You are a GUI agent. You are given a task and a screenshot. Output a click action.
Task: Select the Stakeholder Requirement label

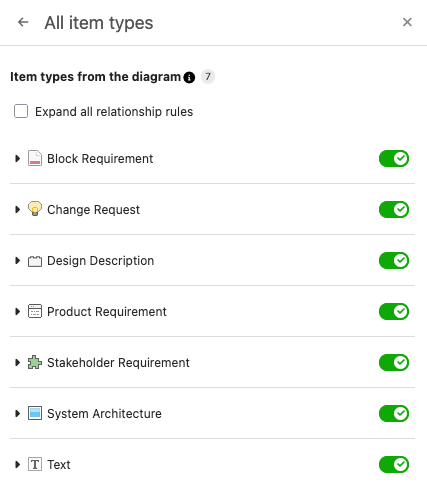(x=118, y=363)
